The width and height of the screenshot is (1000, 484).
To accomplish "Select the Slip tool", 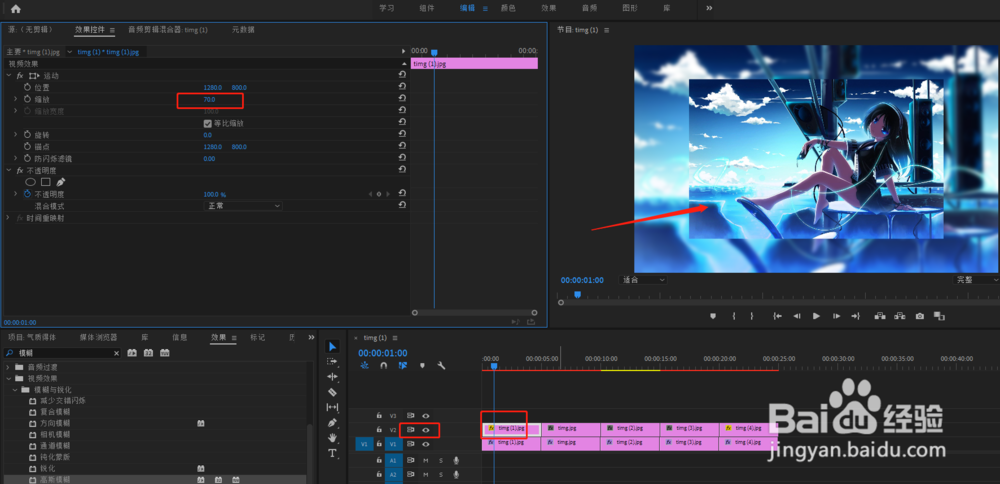I will point(332,407).
